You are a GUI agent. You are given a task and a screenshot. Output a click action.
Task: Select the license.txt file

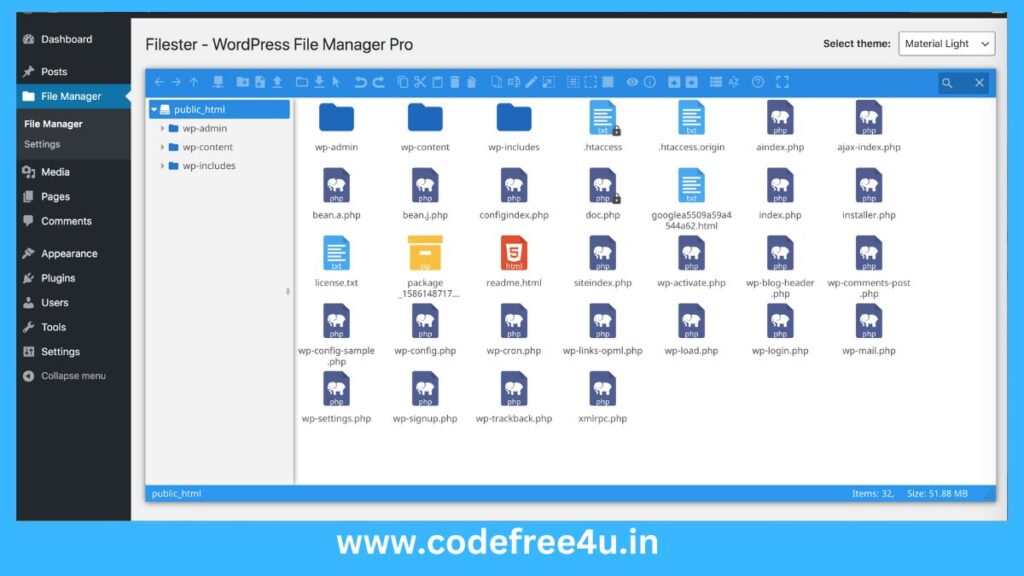coord(336,263)
